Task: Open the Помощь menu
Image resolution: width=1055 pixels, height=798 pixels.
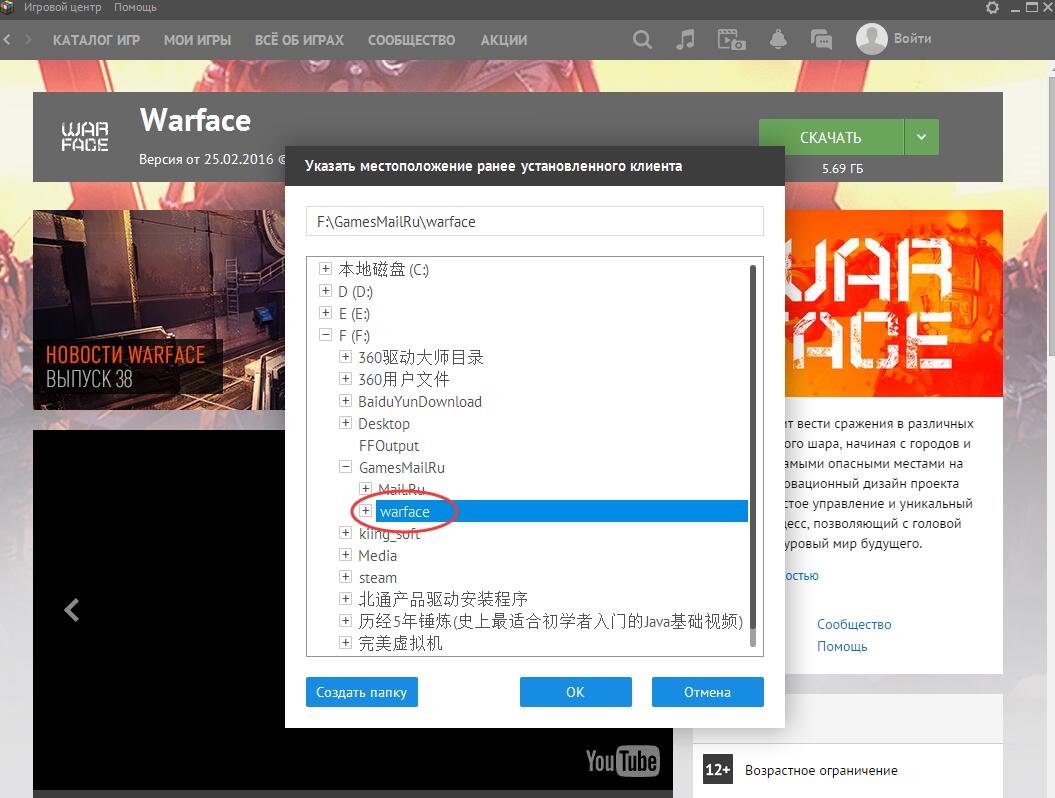Action: [x=135, y=7]
